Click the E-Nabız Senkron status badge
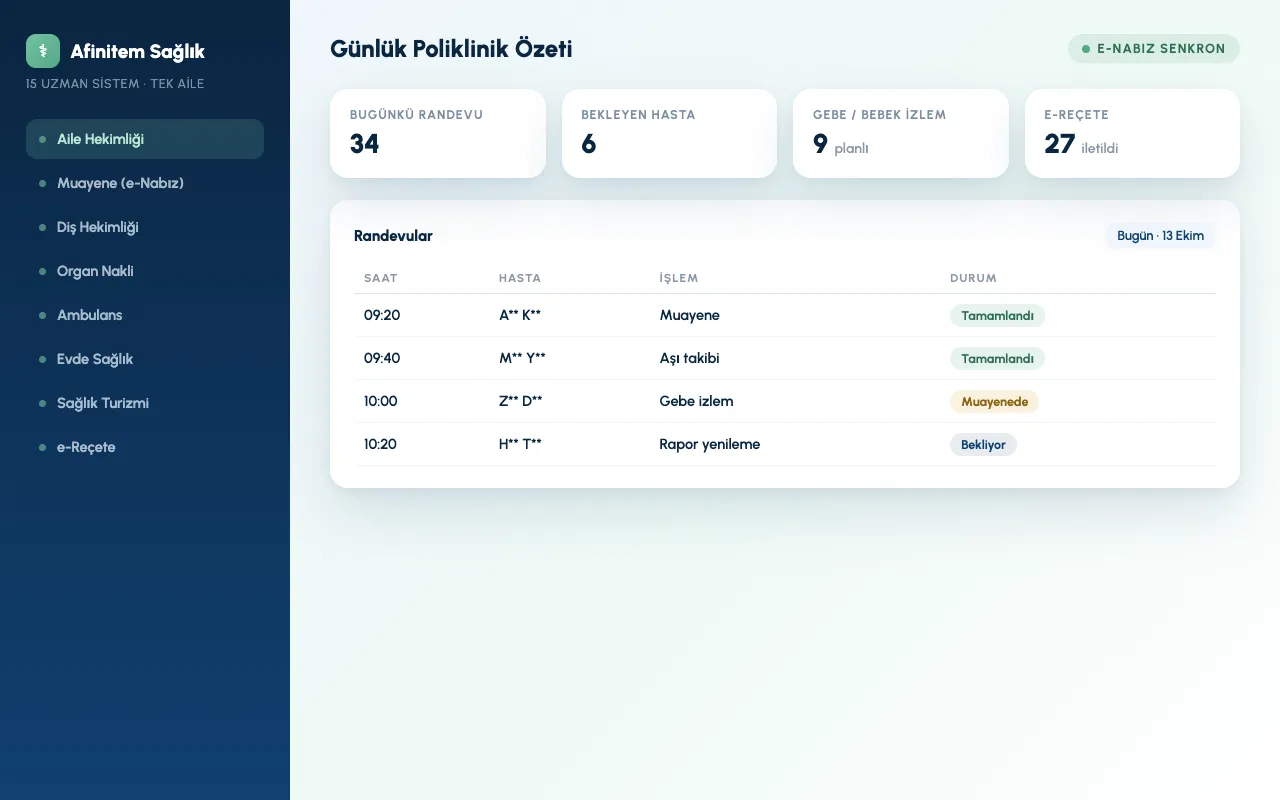This screenshot has width=1280, height=800. pyautogui.click(x=1154, y=49)
